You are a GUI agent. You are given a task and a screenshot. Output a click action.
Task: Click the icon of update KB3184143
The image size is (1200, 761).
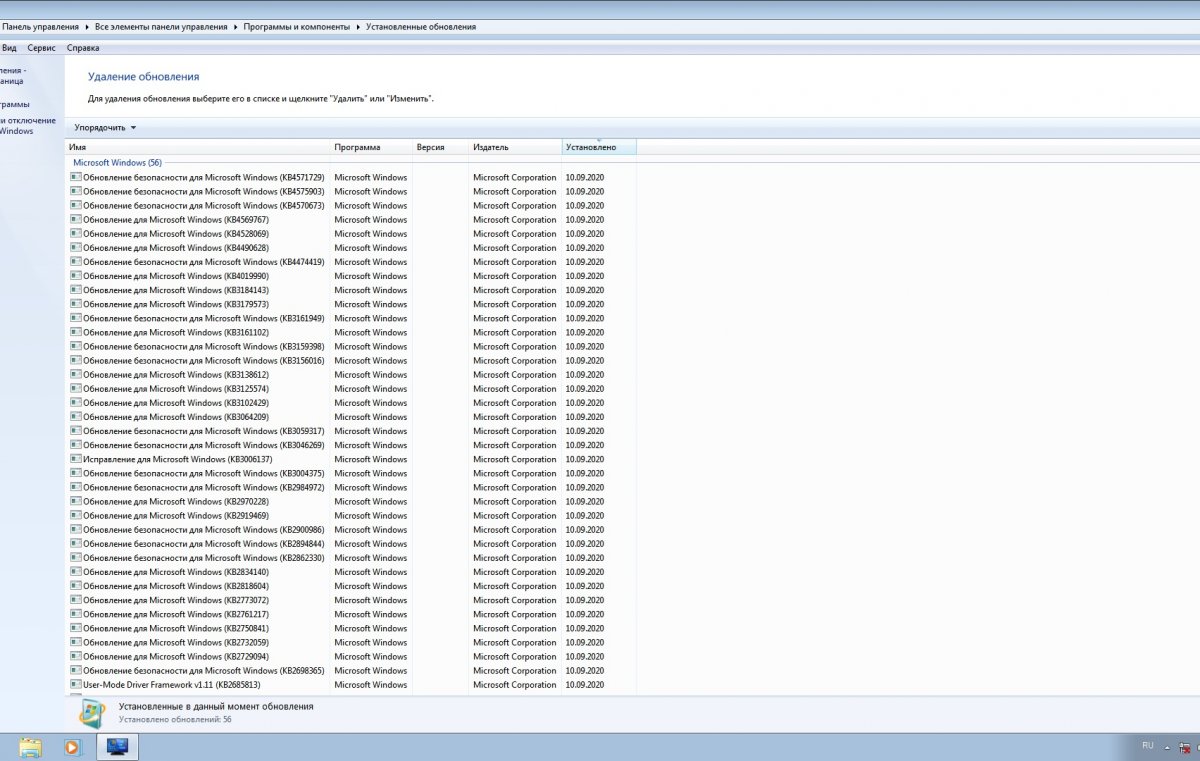tap(75, 290)
